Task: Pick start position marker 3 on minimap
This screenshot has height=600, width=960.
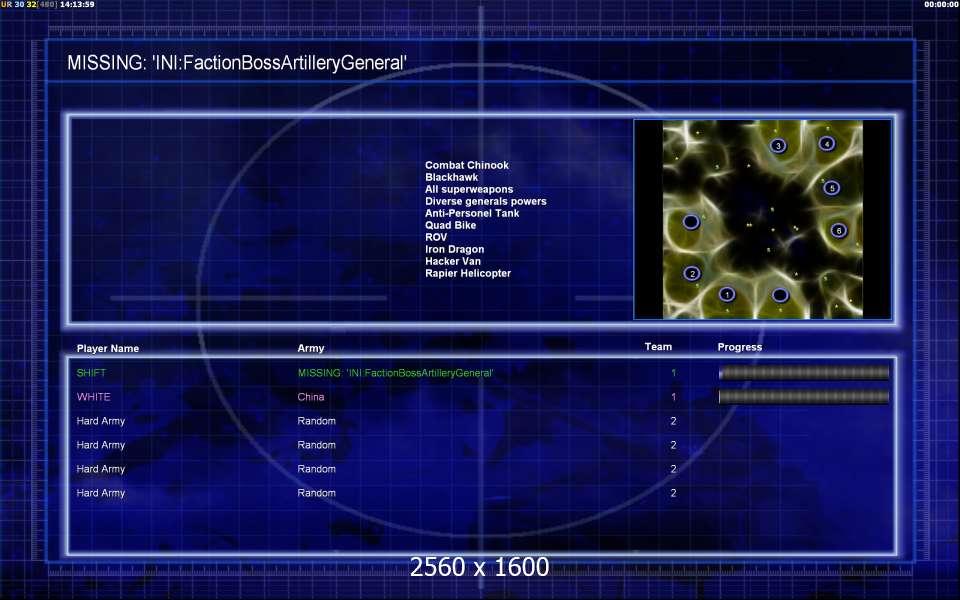Action: pos(778,146)
